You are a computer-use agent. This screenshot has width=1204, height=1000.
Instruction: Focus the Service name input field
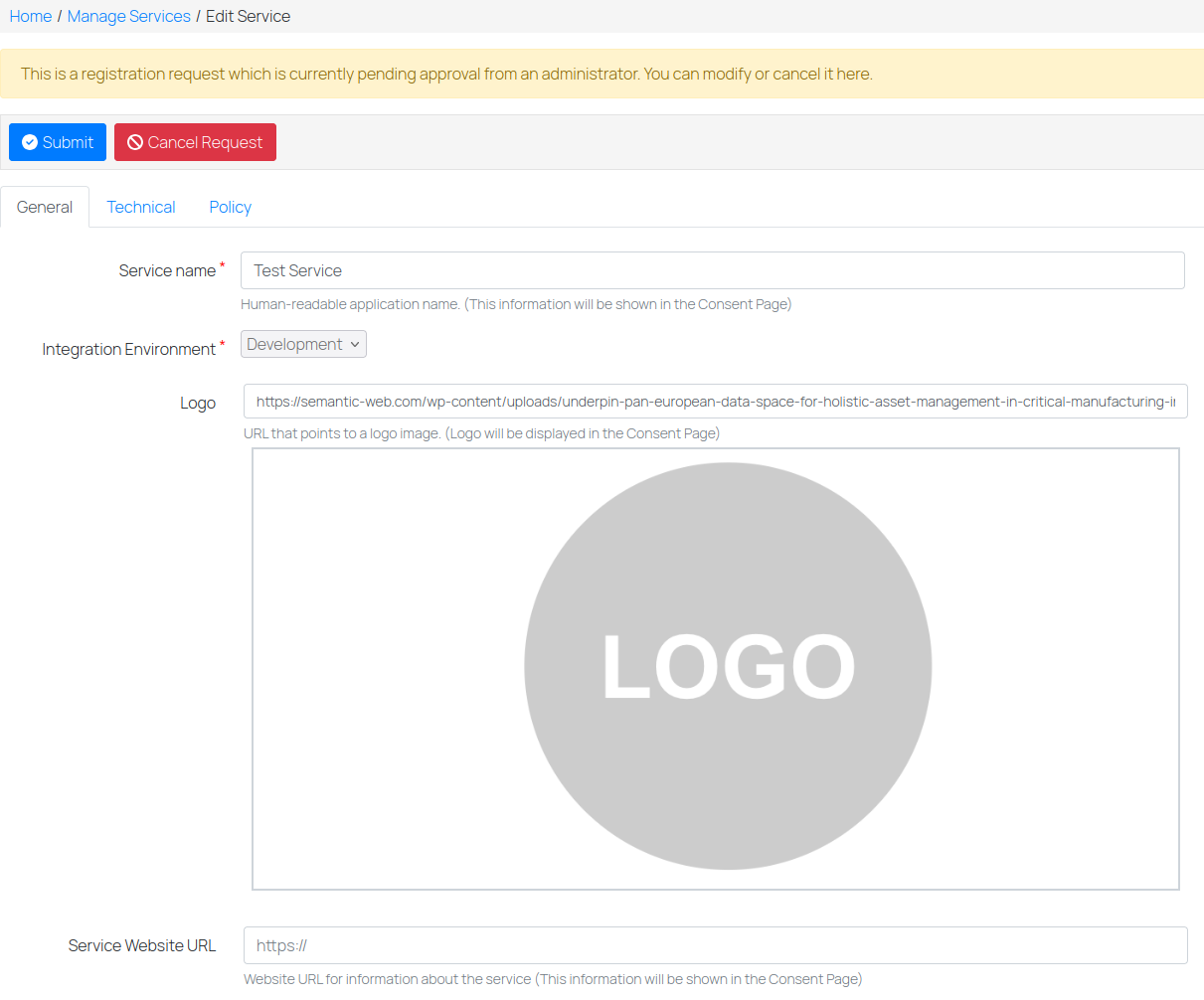[712, 270]
